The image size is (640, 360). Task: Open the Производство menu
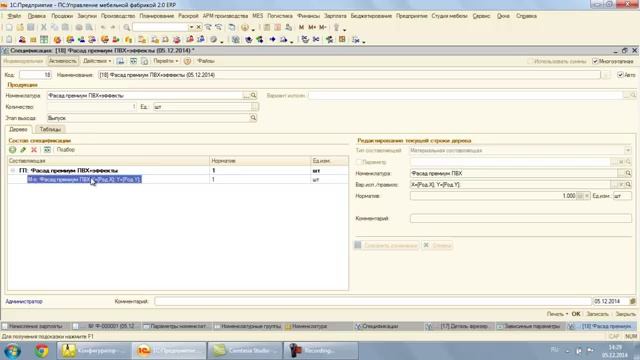pos(118,16)
